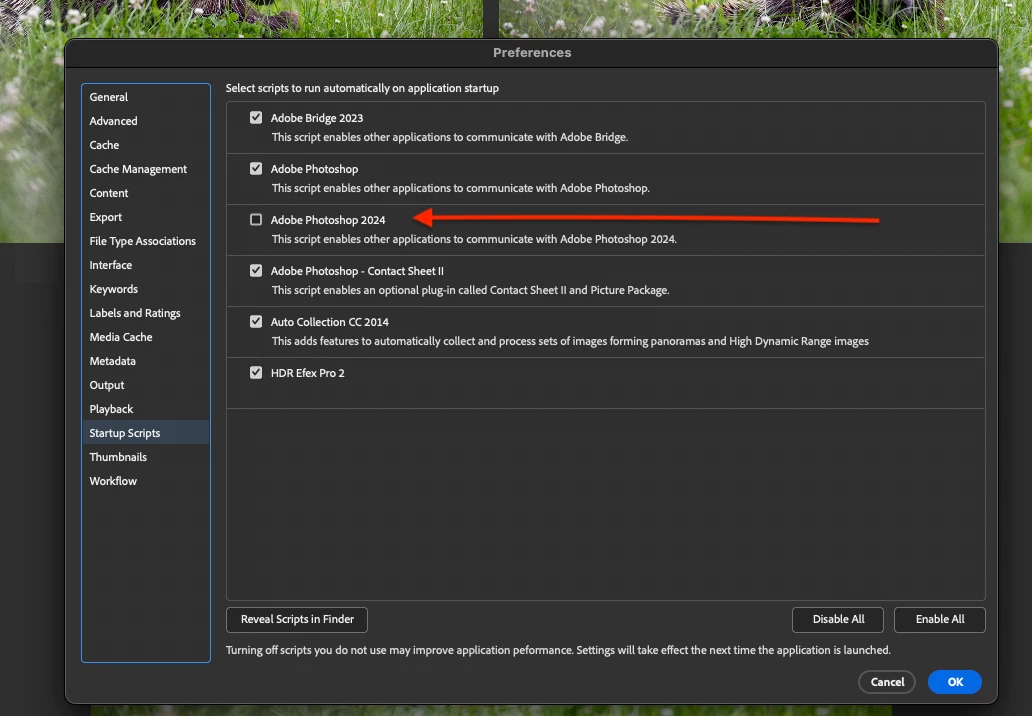Click the Enable All button
The width and height of the screenshot is (1032, 716).
click(x=940, y=619)
